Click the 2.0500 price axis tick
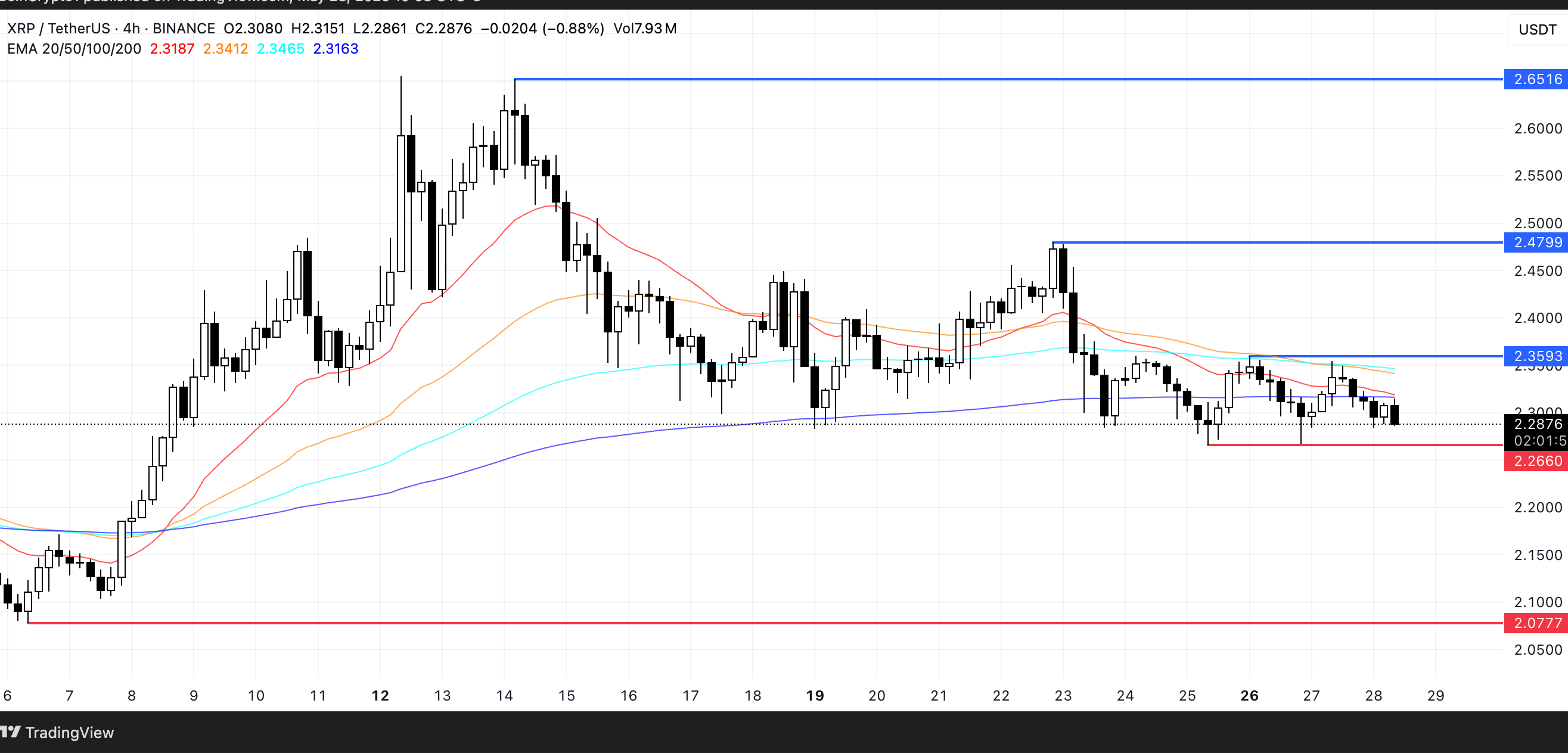The image size is (1568, 753). pyautogui.click(x=1538, y=649)
